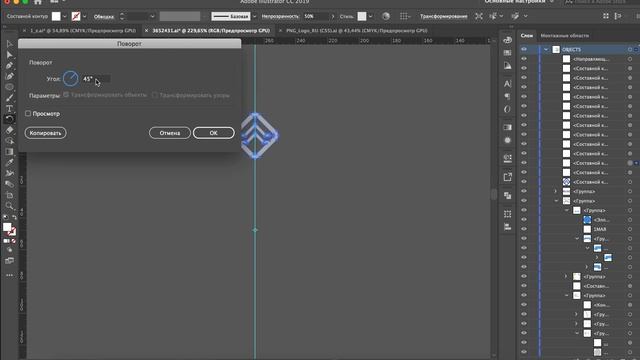This screenshot has height=360, width=640.
Task: Toggle the Трансформировать объекты checkbox
Action: click(x=66, y=95)
